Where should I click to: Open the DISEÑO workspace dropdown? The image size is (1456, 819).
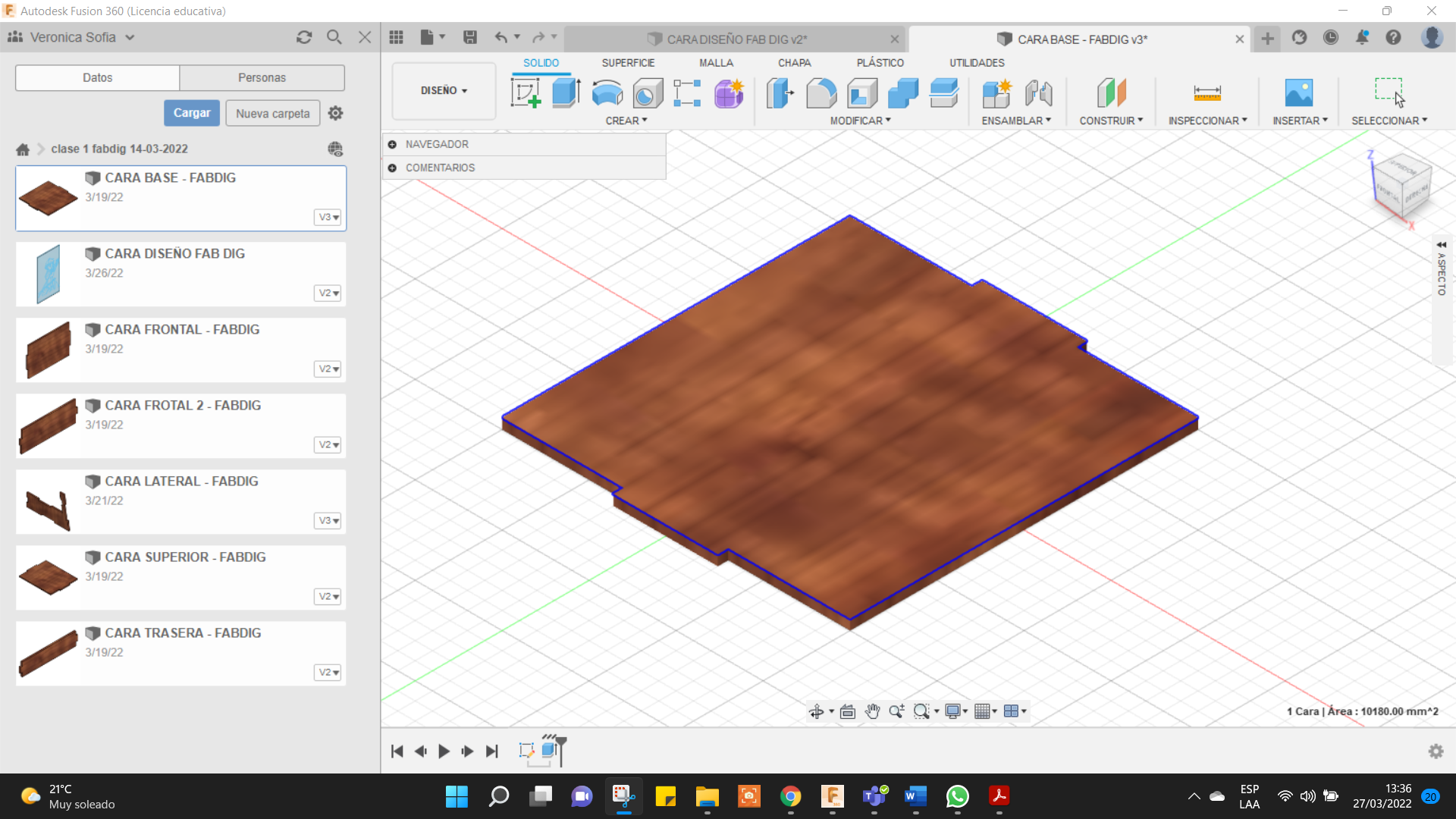tap(444, 90)
